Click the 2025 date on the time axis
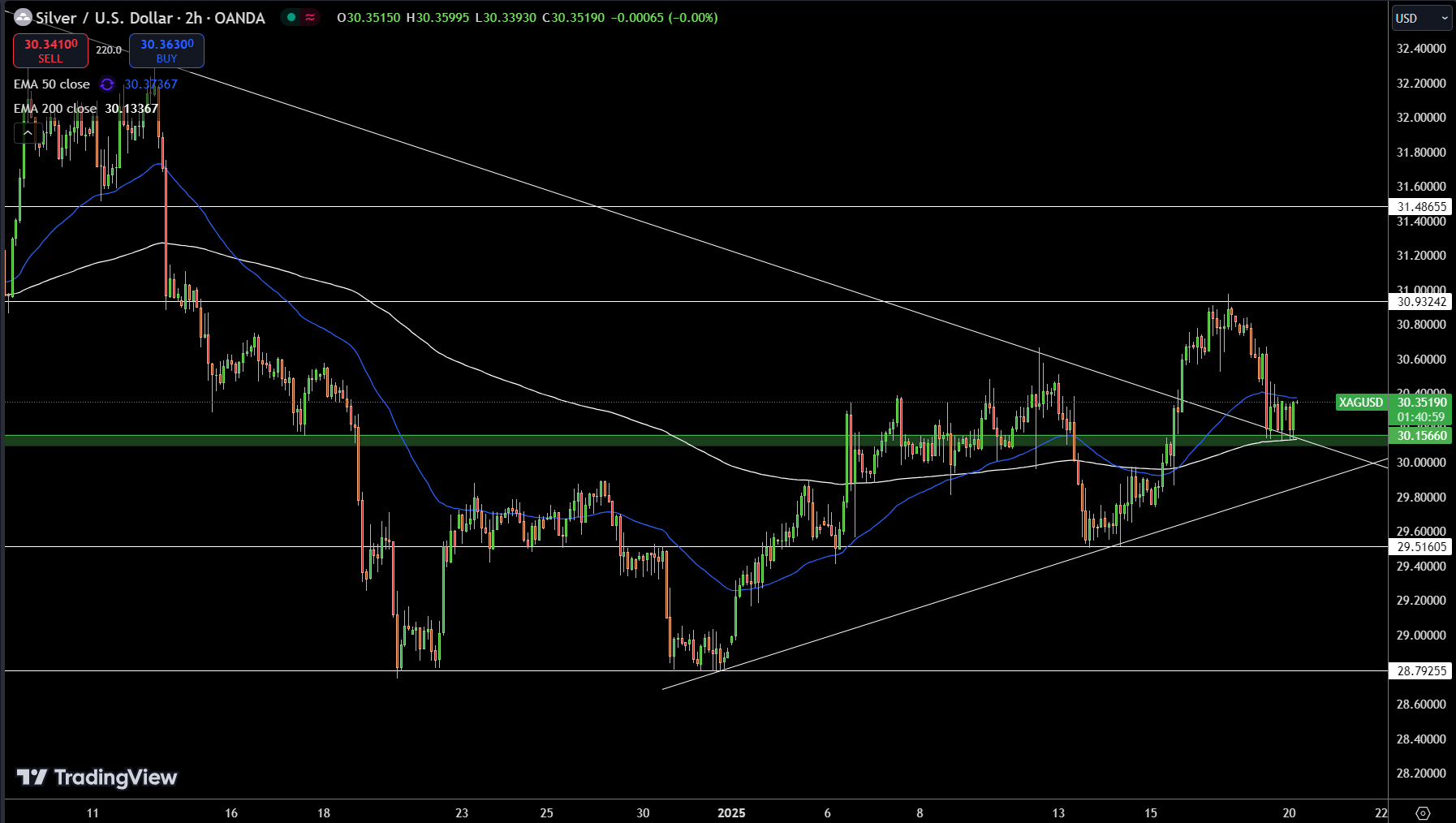 (x=731, y=813)
